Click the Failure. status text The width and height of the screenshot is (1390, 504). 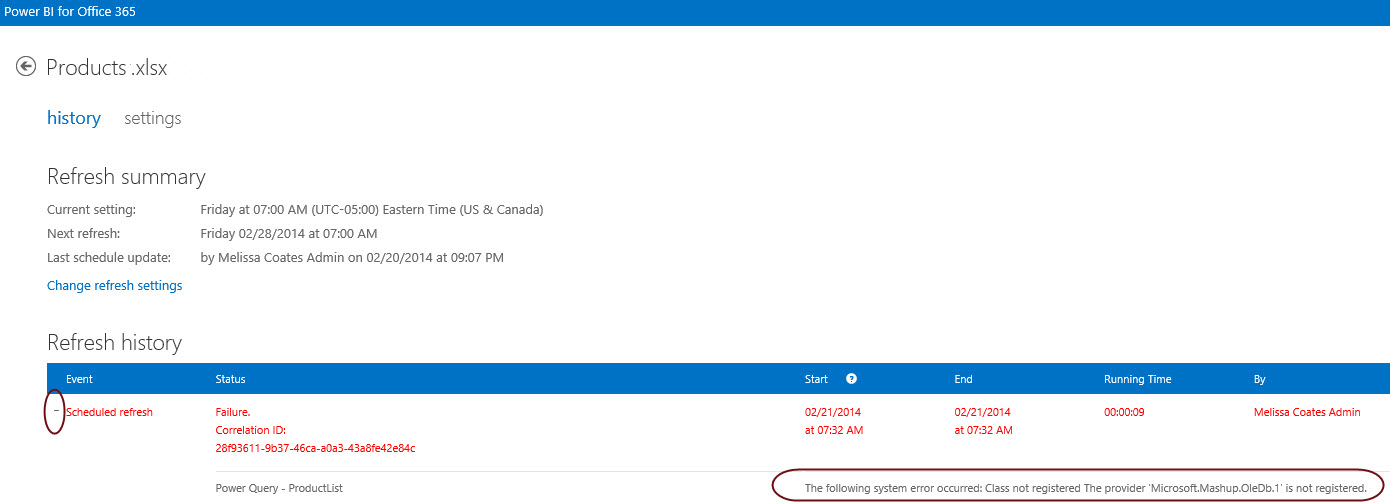click(x=233, y=412)
